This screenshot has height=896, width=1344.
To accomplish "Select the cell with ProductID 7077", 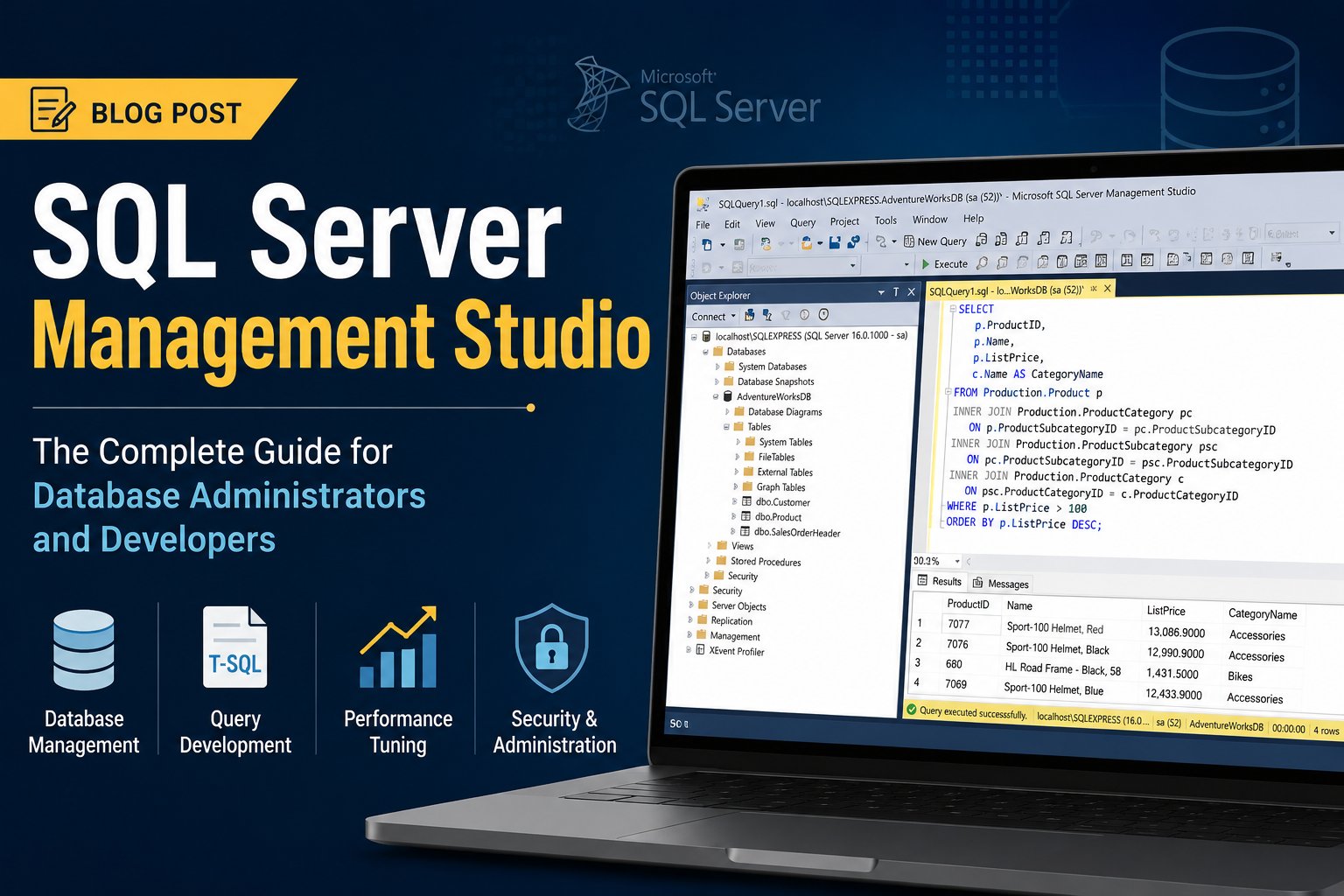I will pyautogui.click(x=969, y=624).
